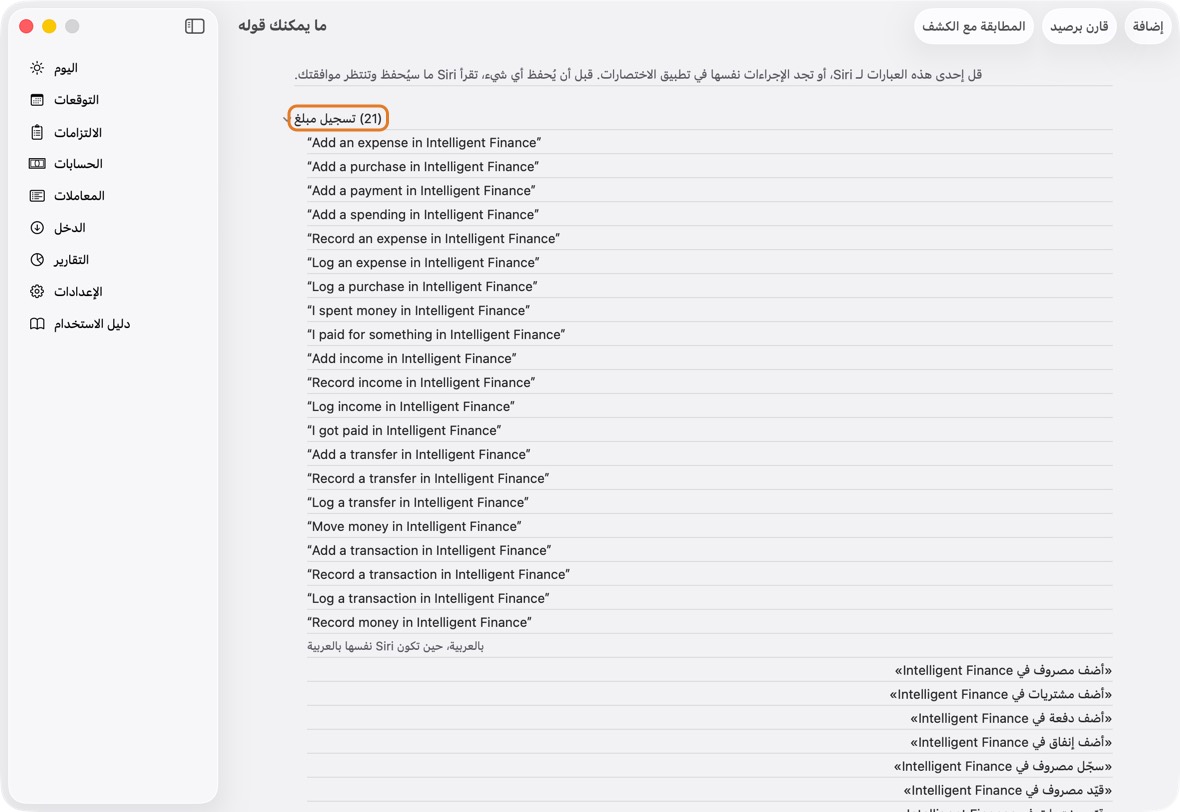Click the Today sun icon in sidebar

(x=37, y=68)
